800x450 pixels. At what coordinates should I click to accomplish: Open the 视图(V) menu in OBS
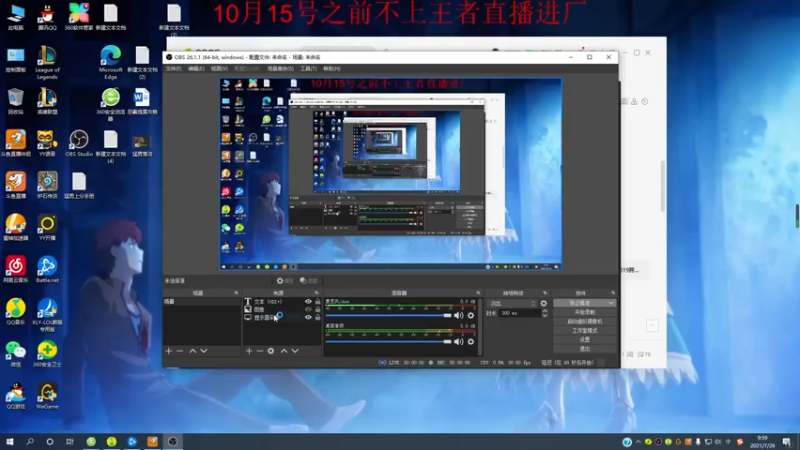pyautogui.click(x=219, y=68)
